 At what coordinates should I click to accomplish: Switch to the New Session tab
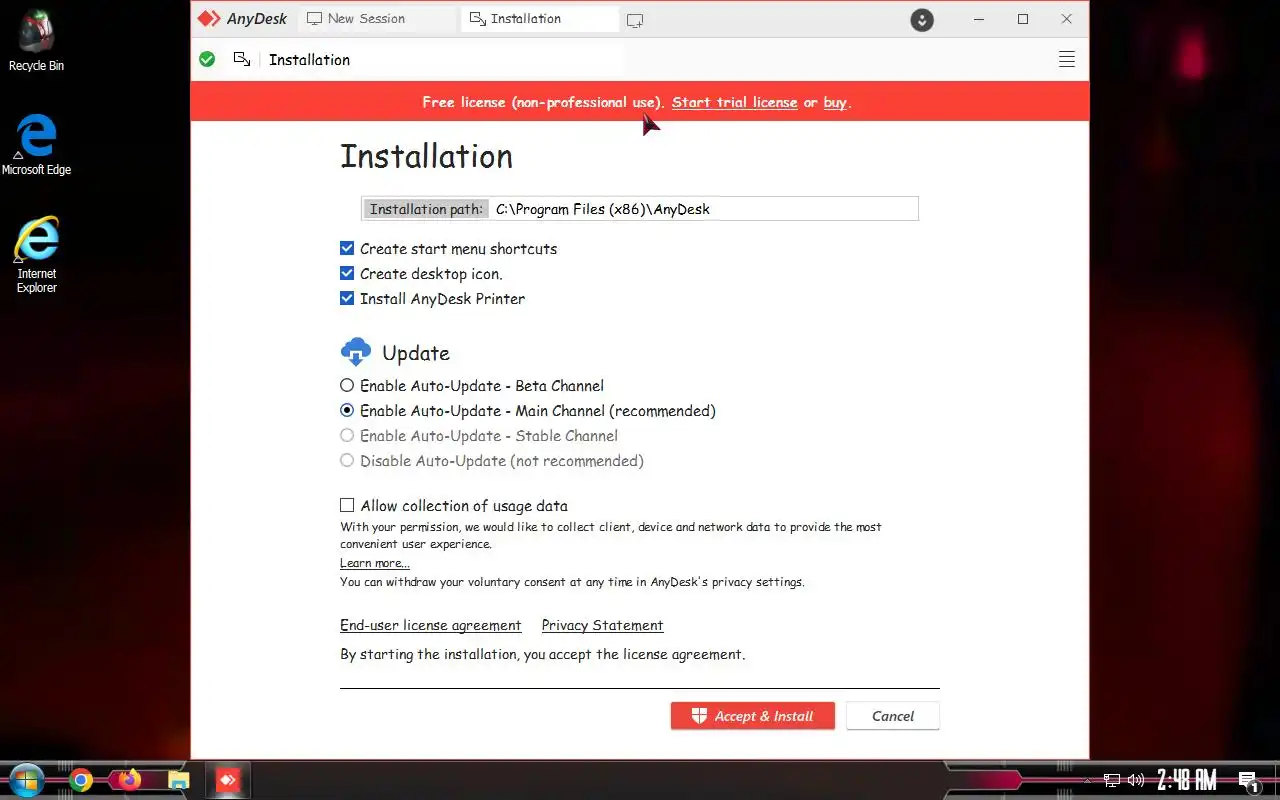[x=376, y=19]
